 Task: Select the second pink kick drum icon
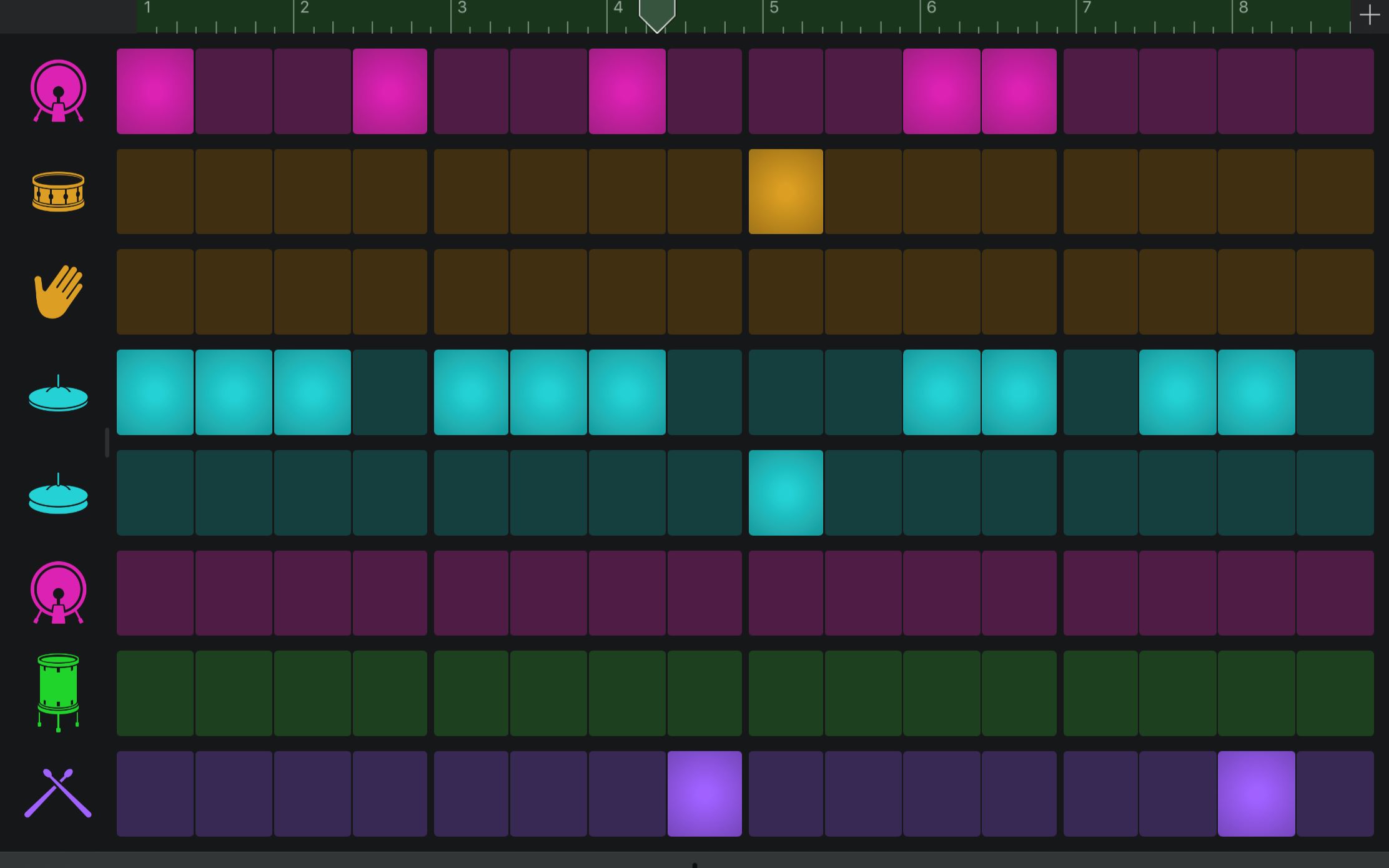coord(58,593)
